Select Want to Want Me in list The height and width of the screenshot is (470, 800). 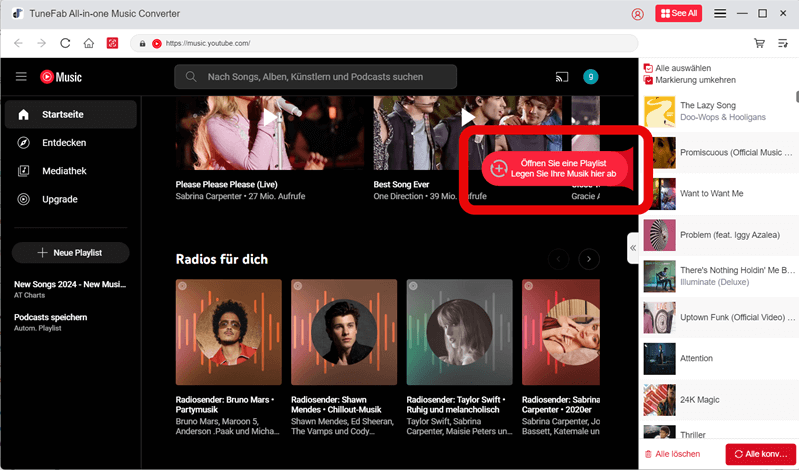(x=719, y=193)
